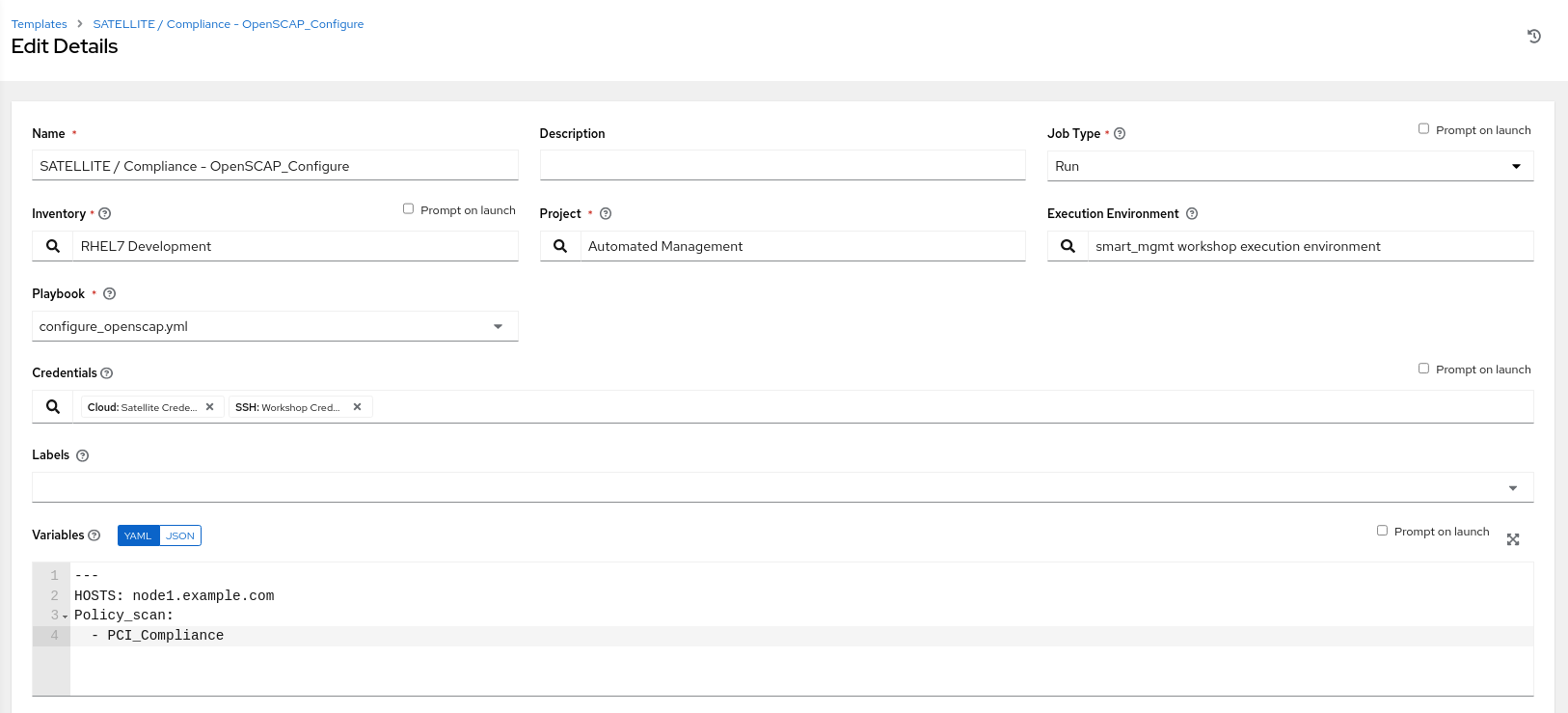
Task: Switch Variables editor to JSON
Action: (x=180, y=535)
